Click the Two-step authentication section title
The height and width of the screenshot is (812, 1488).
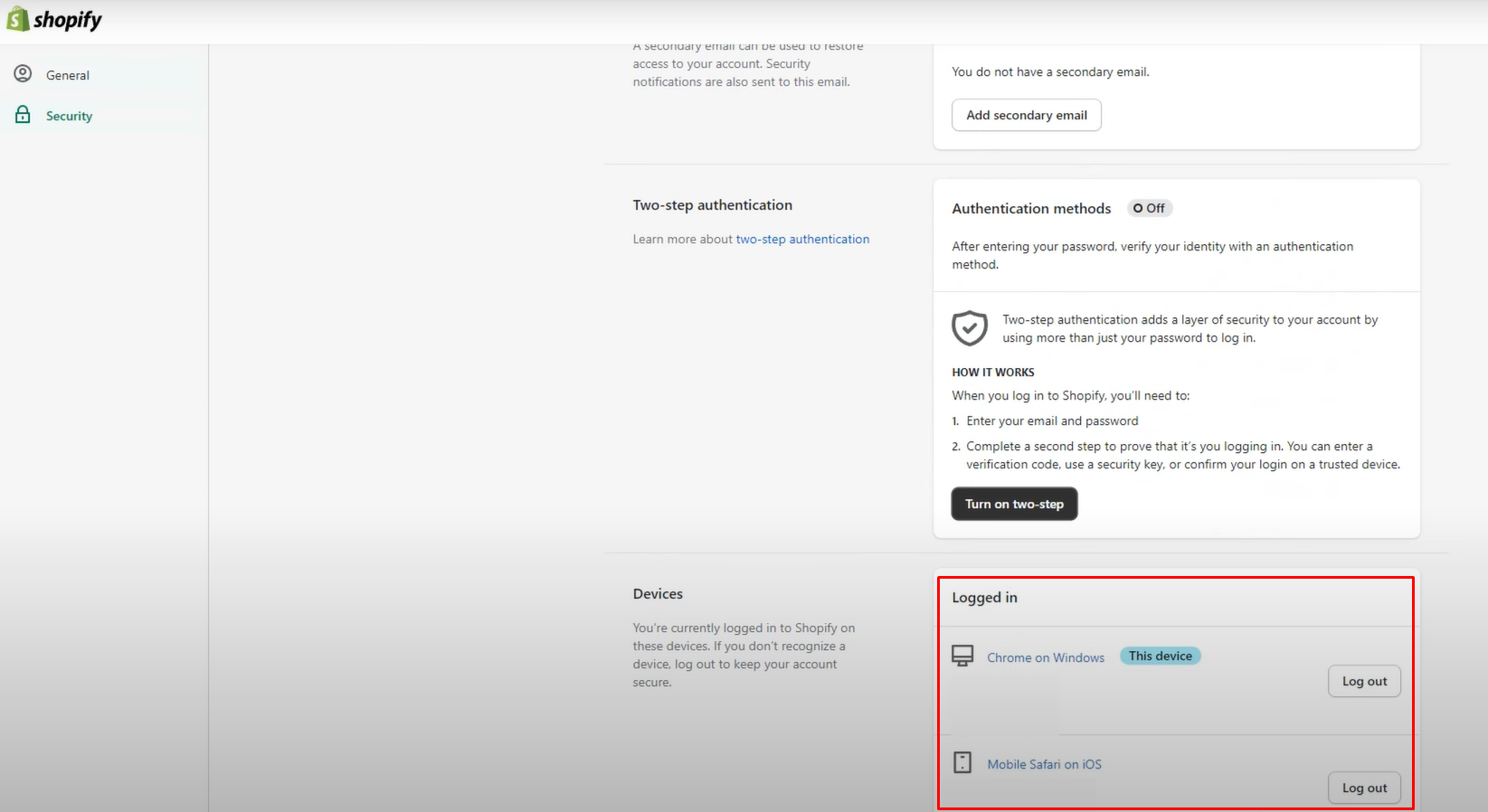[x=713, y=205]
